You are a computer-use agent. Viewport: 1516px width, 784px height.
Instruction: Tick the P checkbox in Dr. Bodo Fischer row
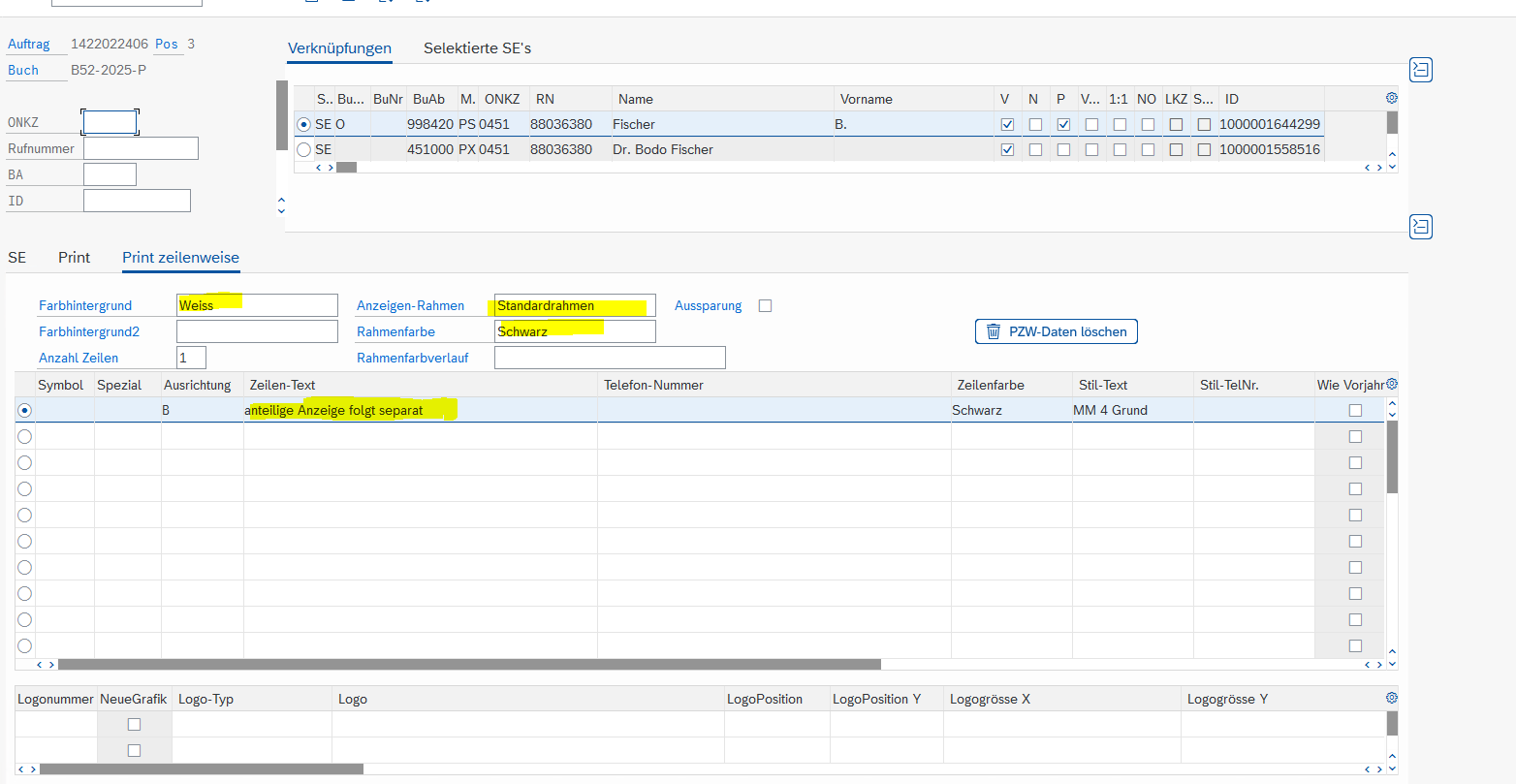pyautogui.click(x=1063, y=149)
